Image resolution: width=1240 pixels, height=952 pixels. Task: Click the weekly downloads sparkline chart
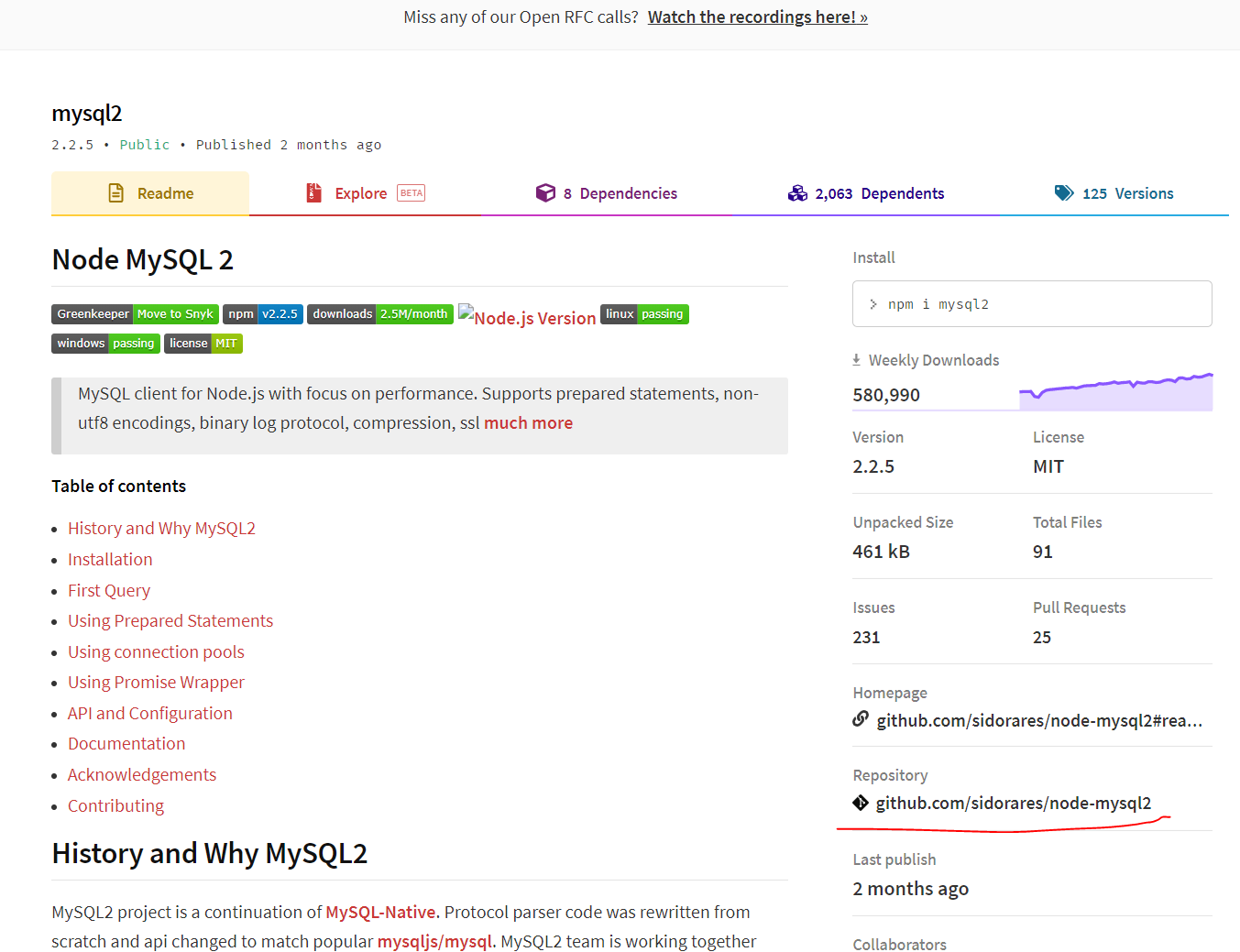(x=1115, y=392)
